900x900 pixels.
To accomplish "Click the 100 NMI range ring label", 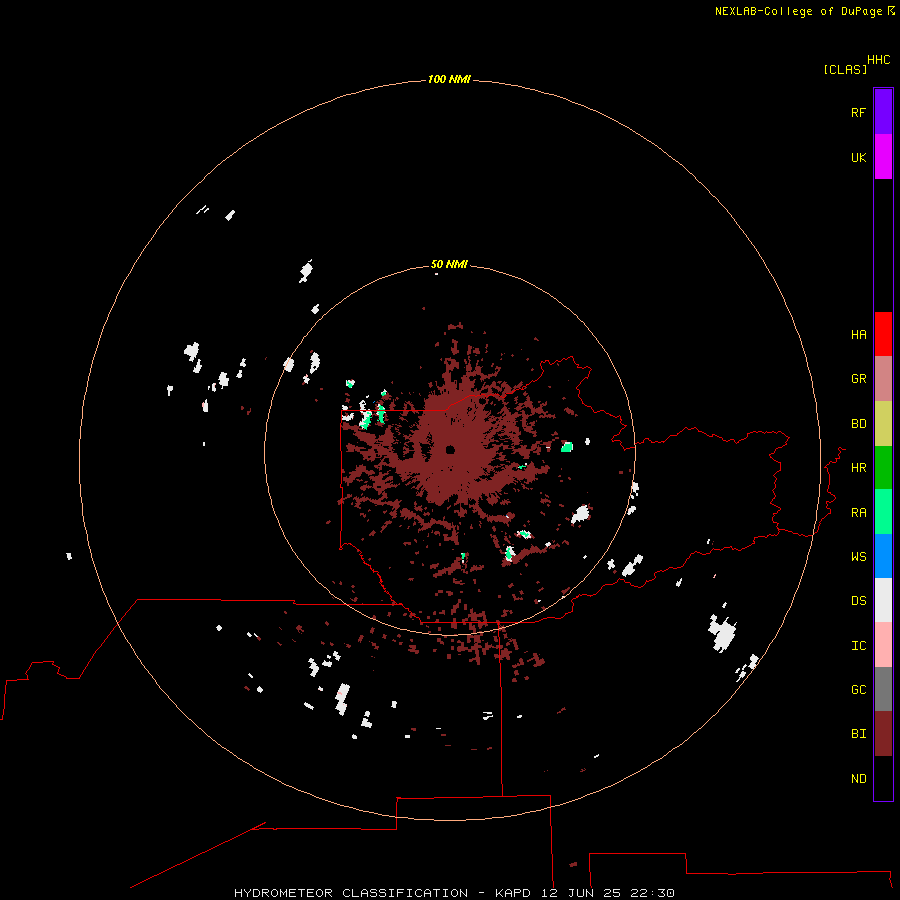I will (449, 79).
